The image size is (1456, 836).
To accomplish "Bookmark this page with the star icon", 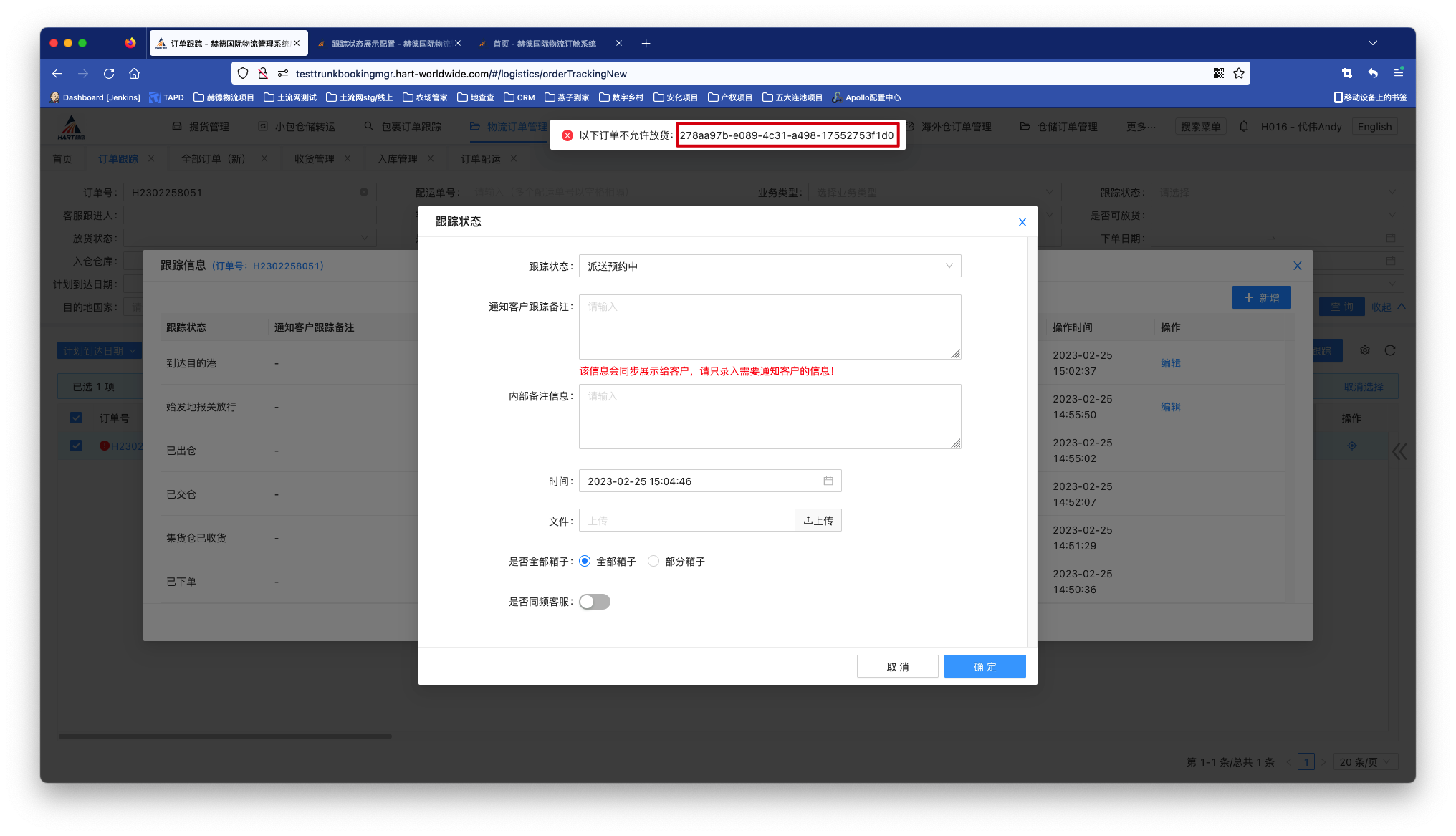I will pyautogui.click(x=1239, y=73).
